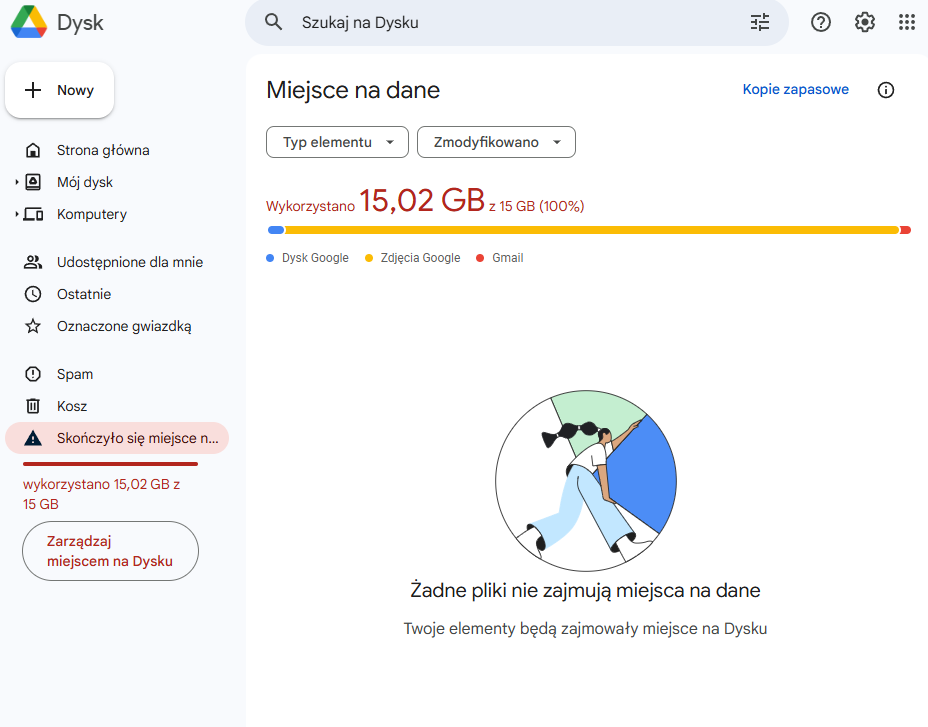Open the Typ elementu dropdown
This screenshot has height=727, width=928.
337,142
